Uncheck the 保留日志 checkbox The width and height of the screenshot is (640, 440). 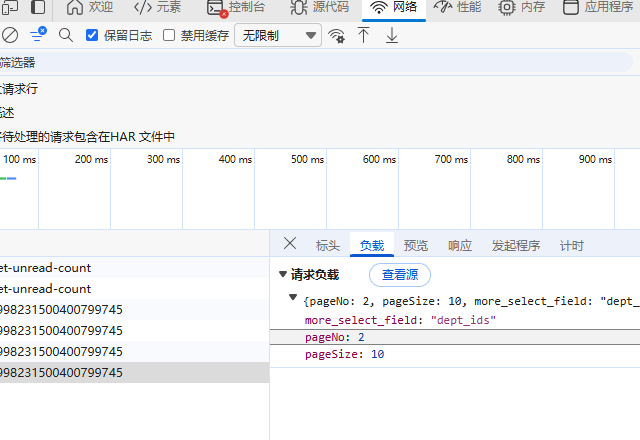click(93, 36)
